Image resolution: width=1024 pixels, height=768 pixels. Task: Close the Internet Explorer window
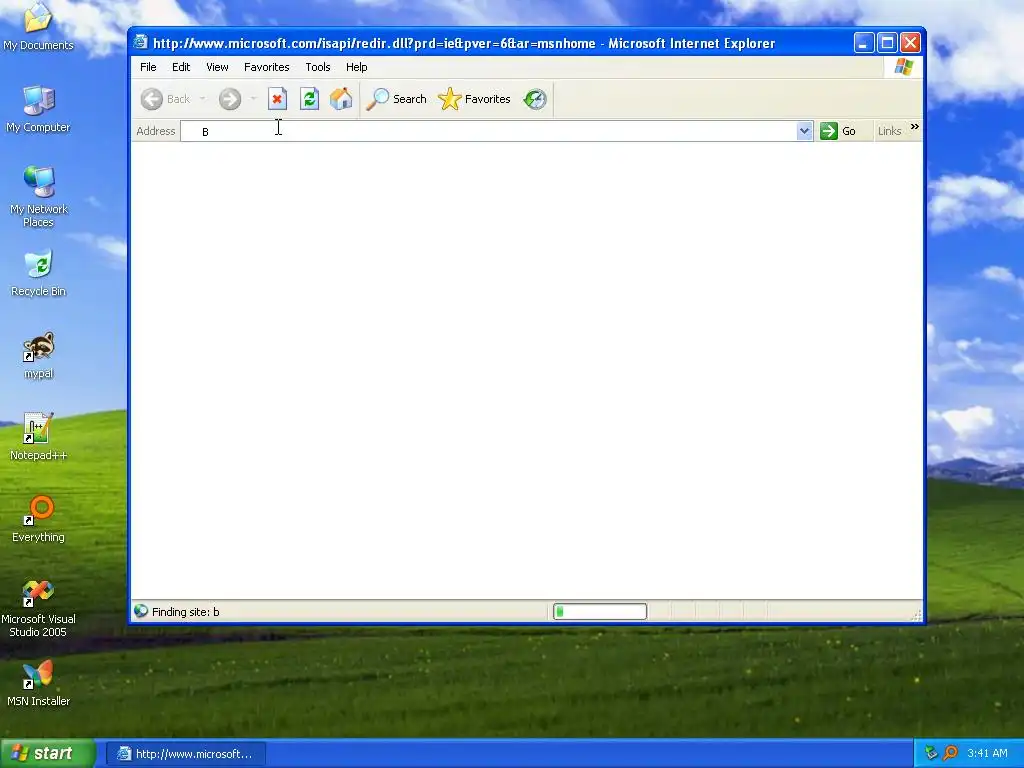click(x=910, y=43)
